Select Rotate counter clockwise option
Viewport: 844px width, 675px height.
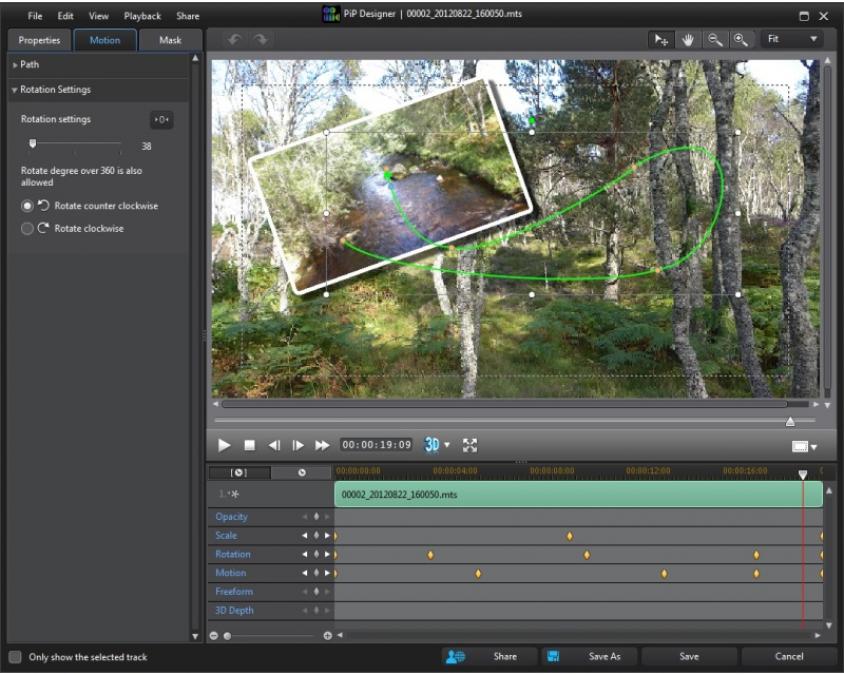(27, 206)
